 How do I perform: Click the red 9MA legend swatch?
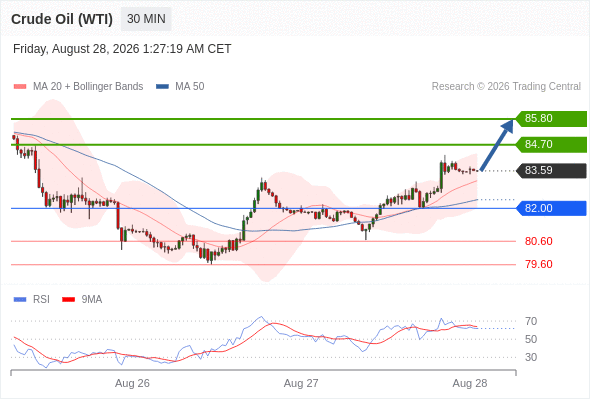(68, 300)
